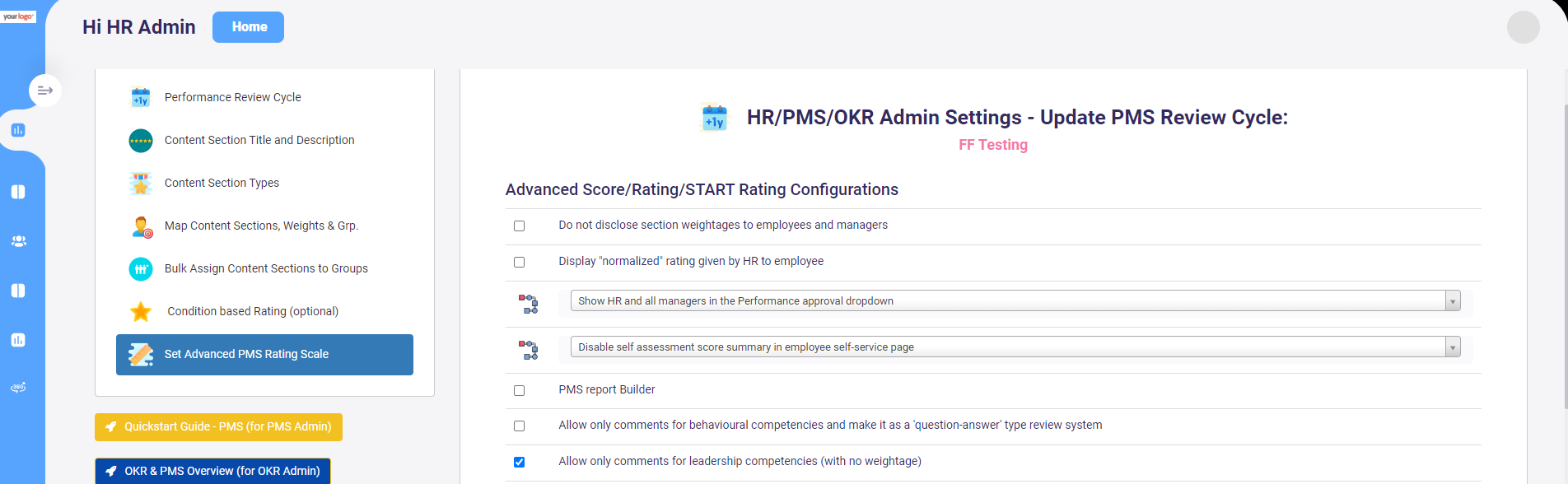Click the Map Content Sections person icon
This screenshot has height=484, width=1568.
pyautogui.click(x=141, y=226)
